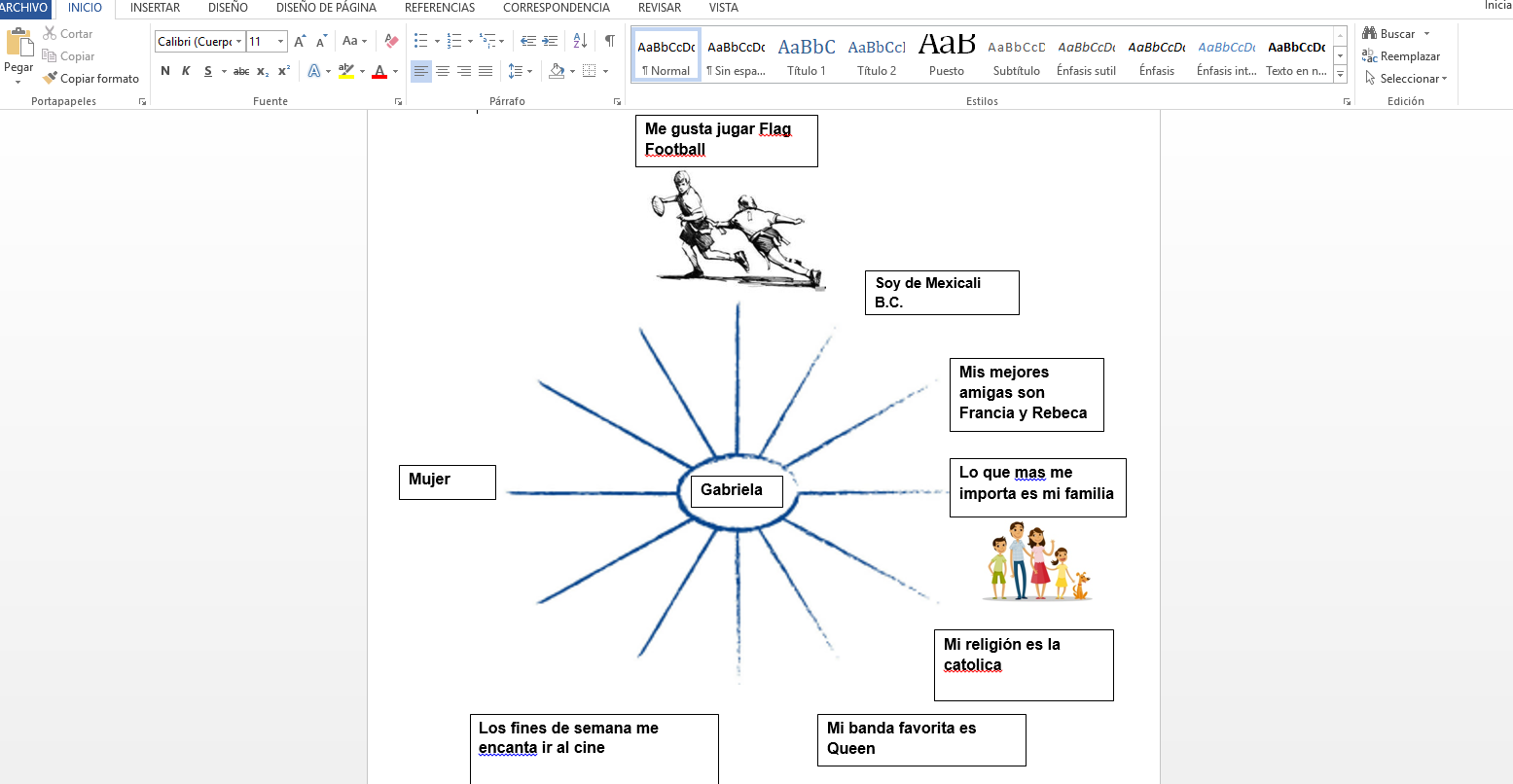Viewport: 1513px width, 784px height.
Task: Apply red font color
Action: click(x=379, y=71)
